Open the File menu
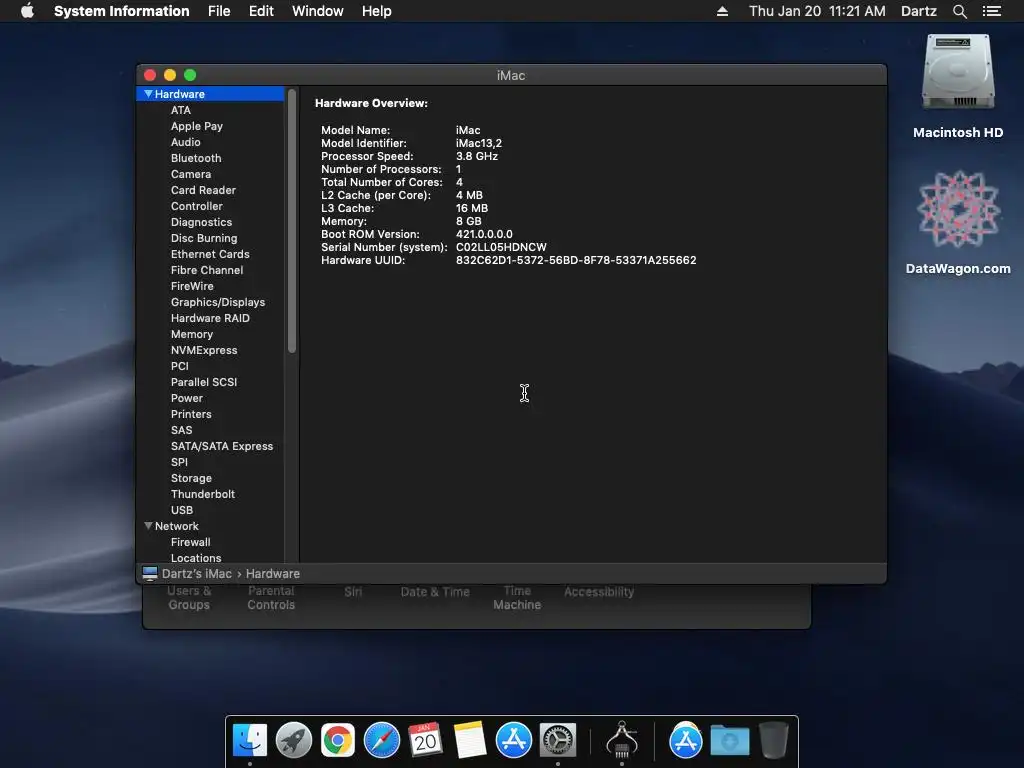The height and width of the screenshot is (768, 1024). [219, 11]
